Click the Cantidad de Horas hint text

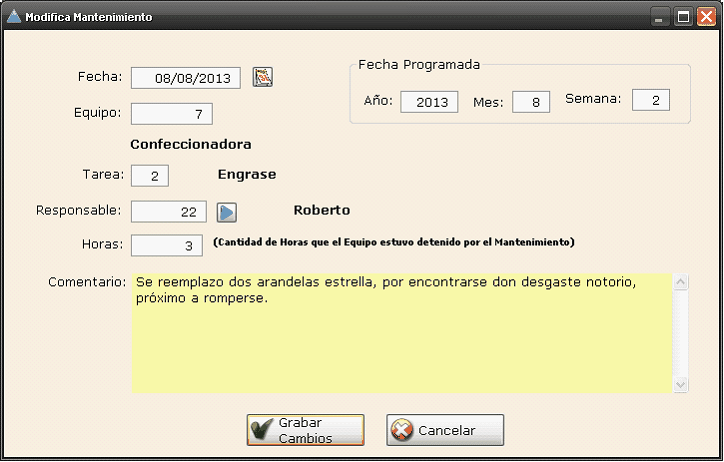click(394, 242)
